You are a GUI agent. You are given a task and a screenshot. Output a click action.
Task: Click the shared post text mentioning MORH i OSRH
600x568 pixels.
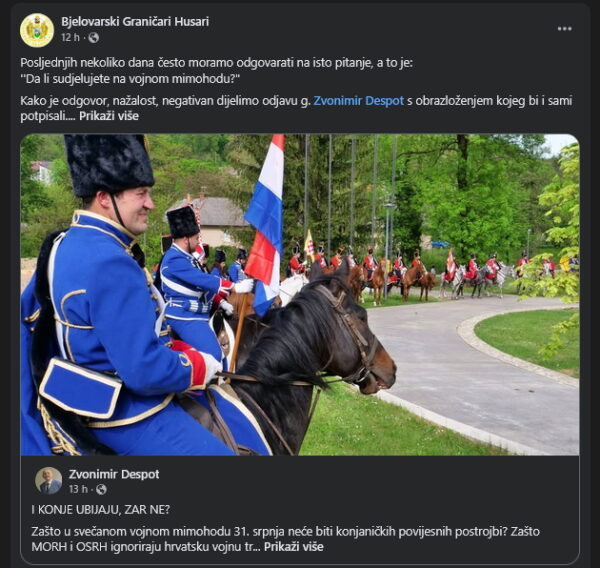(285, 539)
